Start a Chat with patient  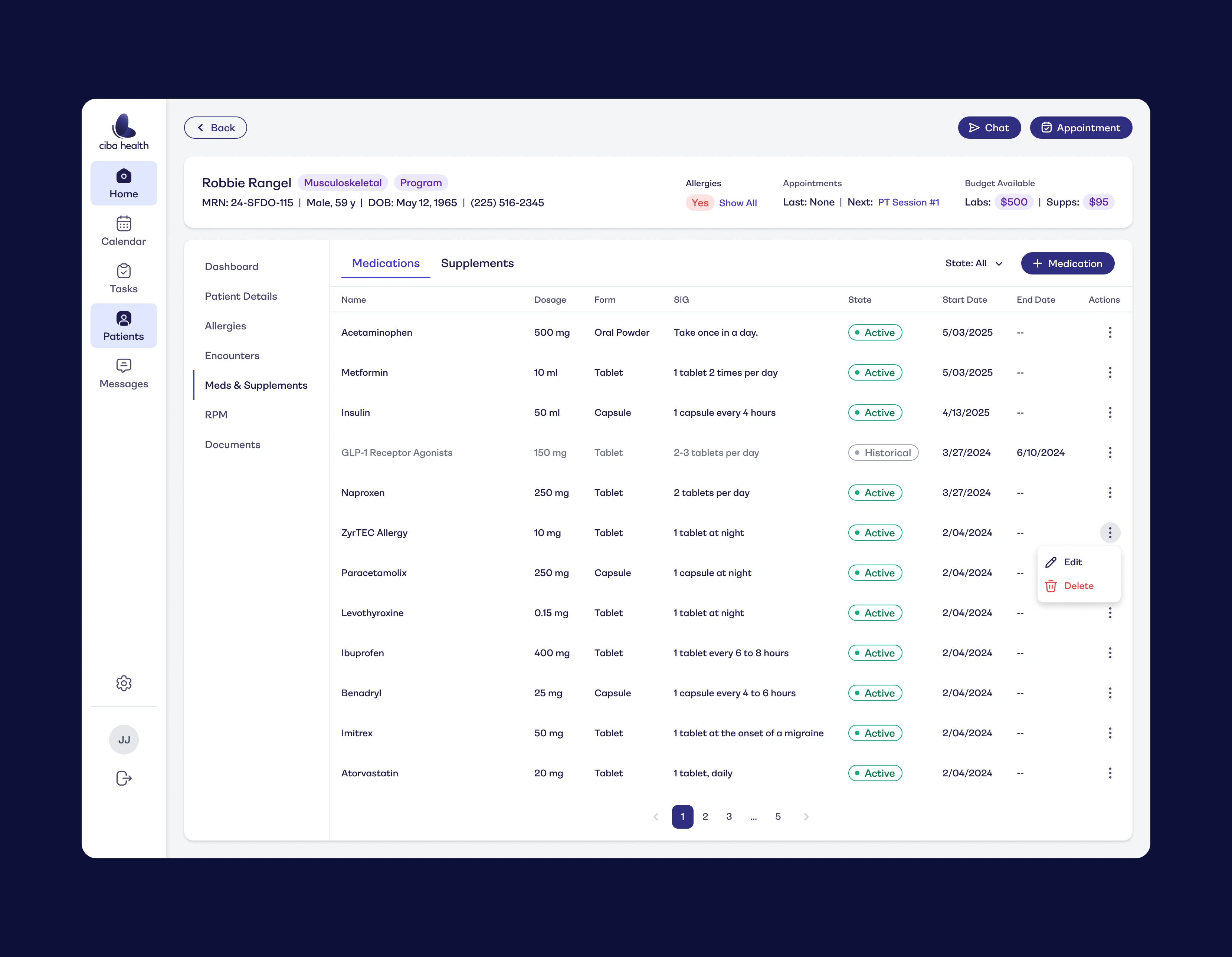coord(989,128)
